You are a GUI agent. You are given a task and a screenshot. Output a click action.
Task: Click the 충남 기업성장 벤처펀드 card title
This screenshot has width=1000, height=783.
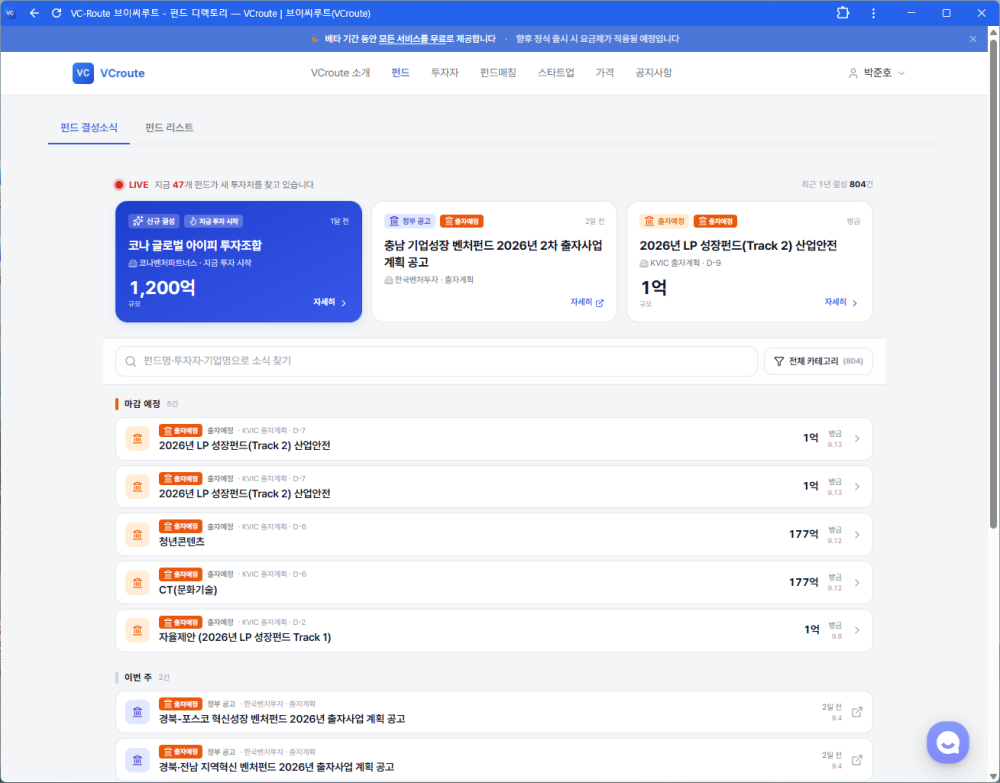493,254
